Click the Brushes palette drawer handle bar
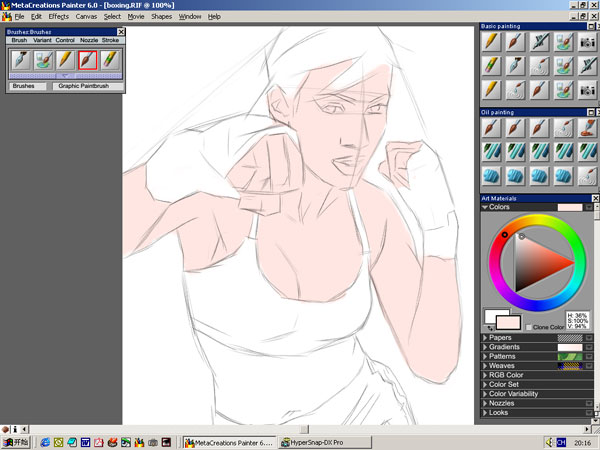600x450 pixels. (65, 76)
